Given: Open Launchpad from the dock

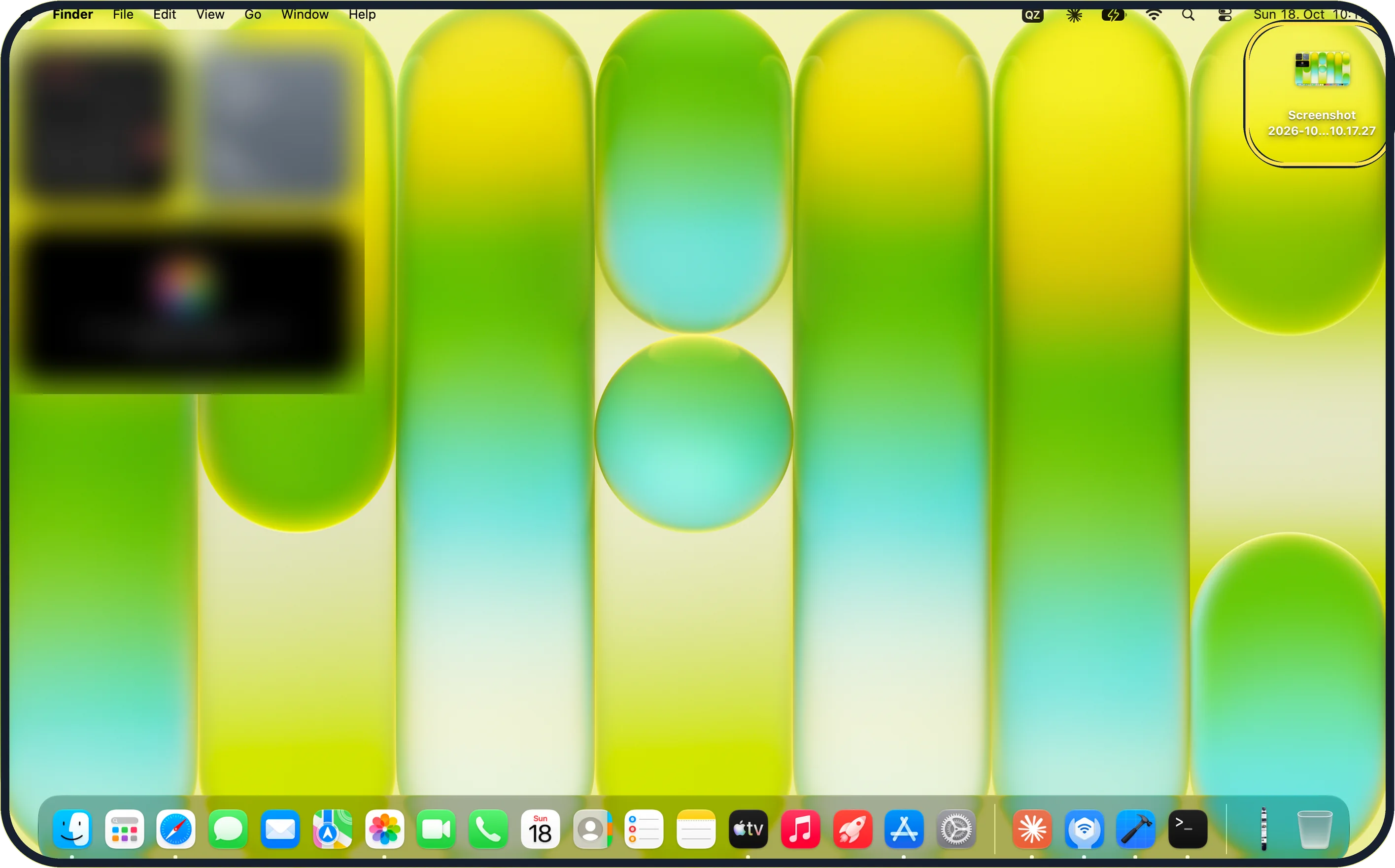Looking at the screenshot, I should pyautogui.click(x=125, y=829).
